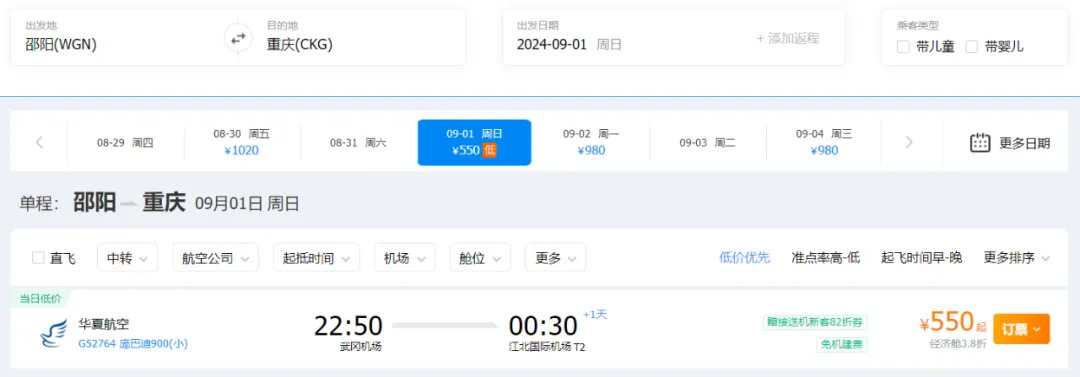Click the 免机建费 tag
1080x377 pixels.
tap(842, 345)
